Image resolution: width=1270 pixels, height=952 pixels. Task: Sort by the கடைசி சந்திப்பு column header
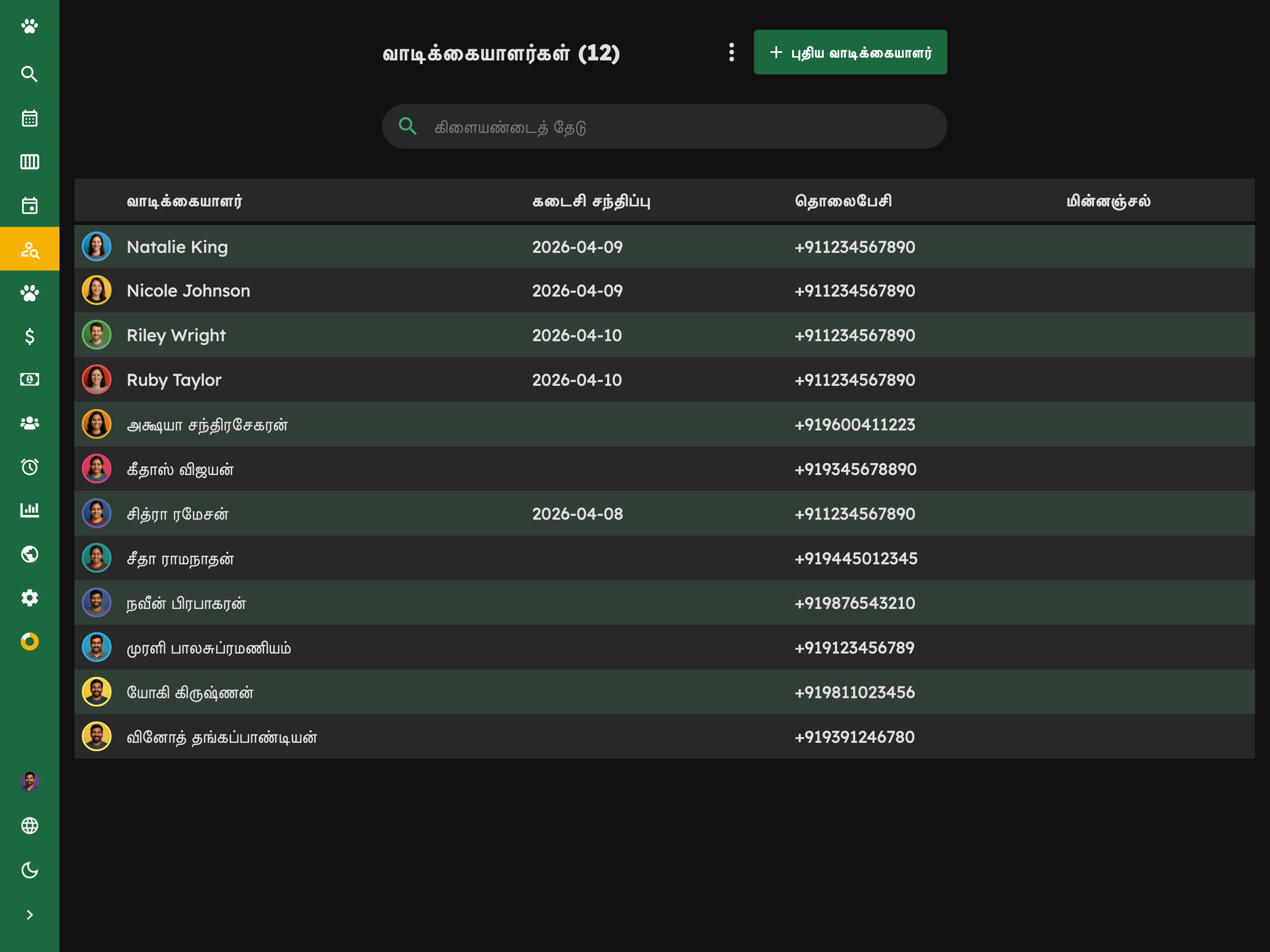pos(591,201)
